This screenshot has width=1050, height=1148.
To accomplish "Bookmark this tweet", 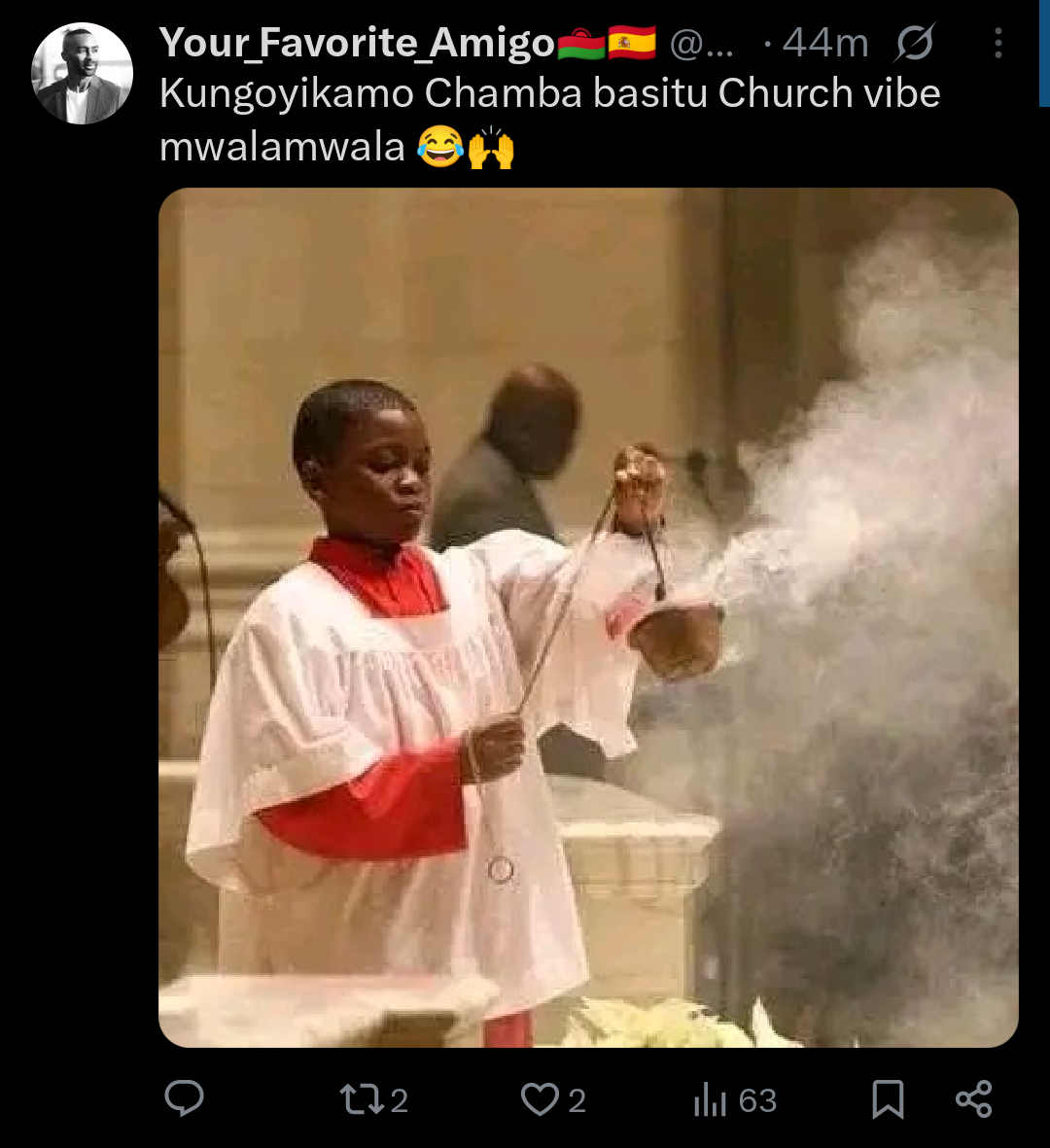I will click(888, 1099).
